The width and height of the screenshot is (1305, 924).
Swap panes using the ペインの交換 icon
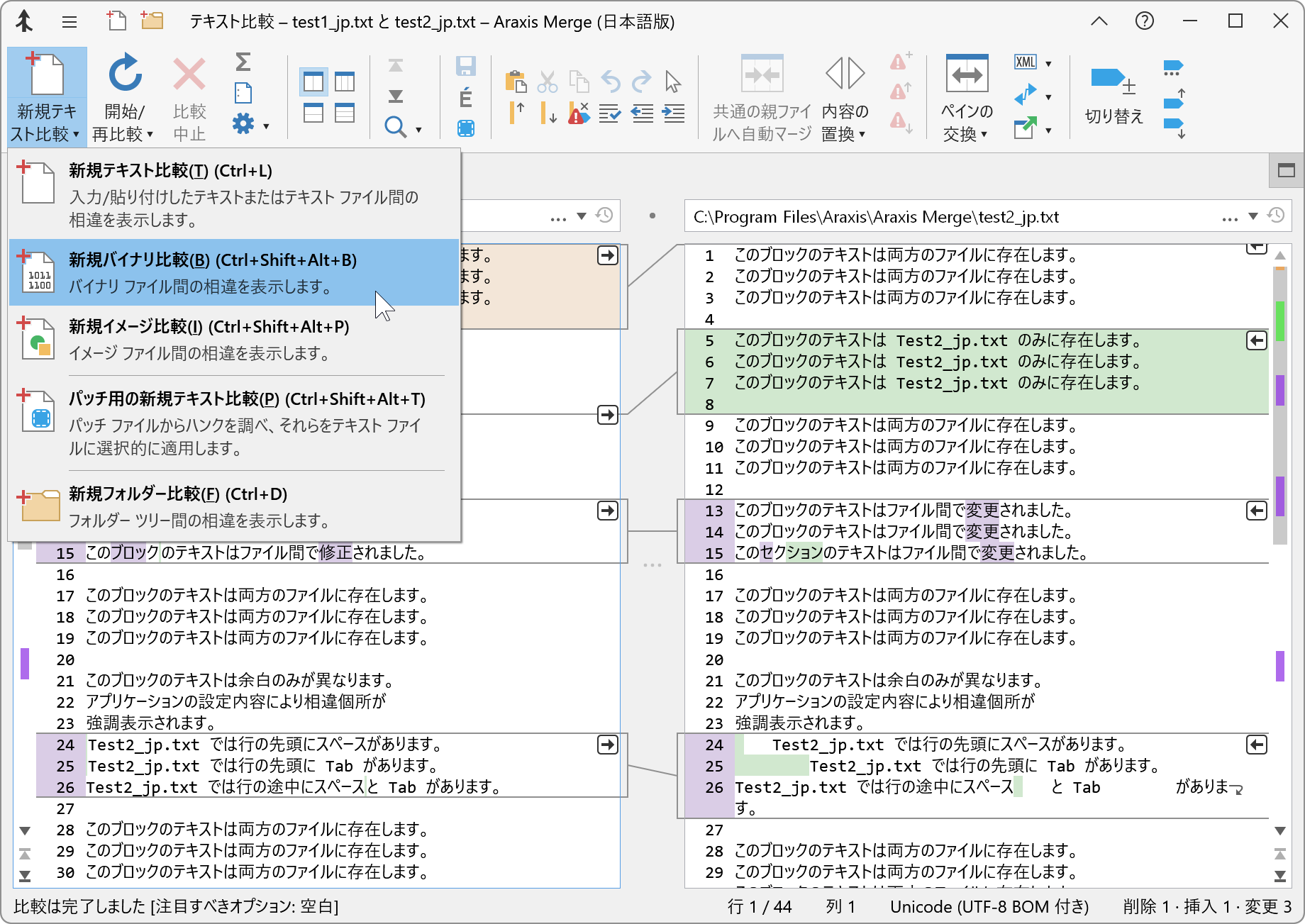pyautogui.click(x=966, y=74)
